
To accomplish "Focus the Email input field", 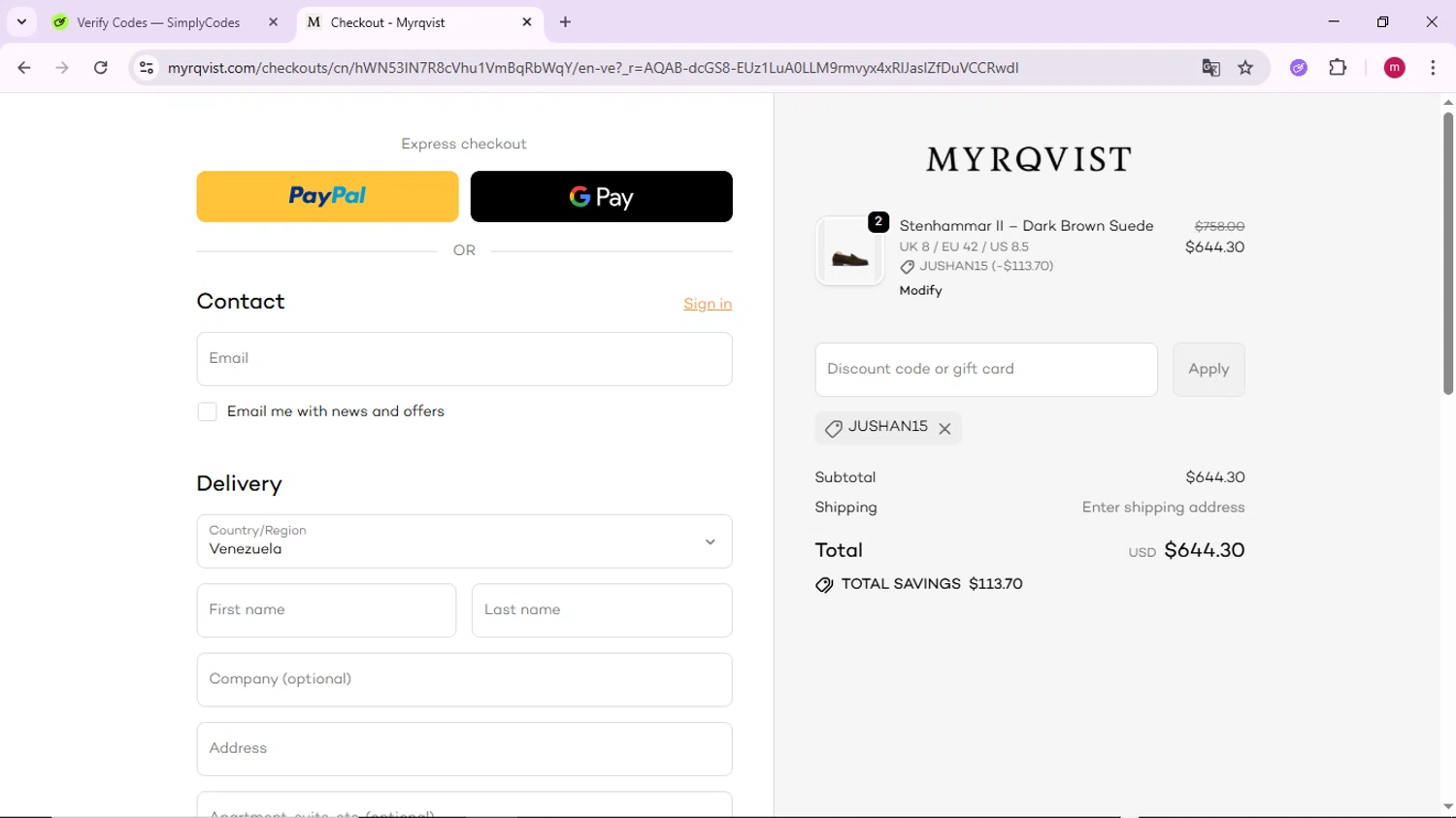I will 464,359.
